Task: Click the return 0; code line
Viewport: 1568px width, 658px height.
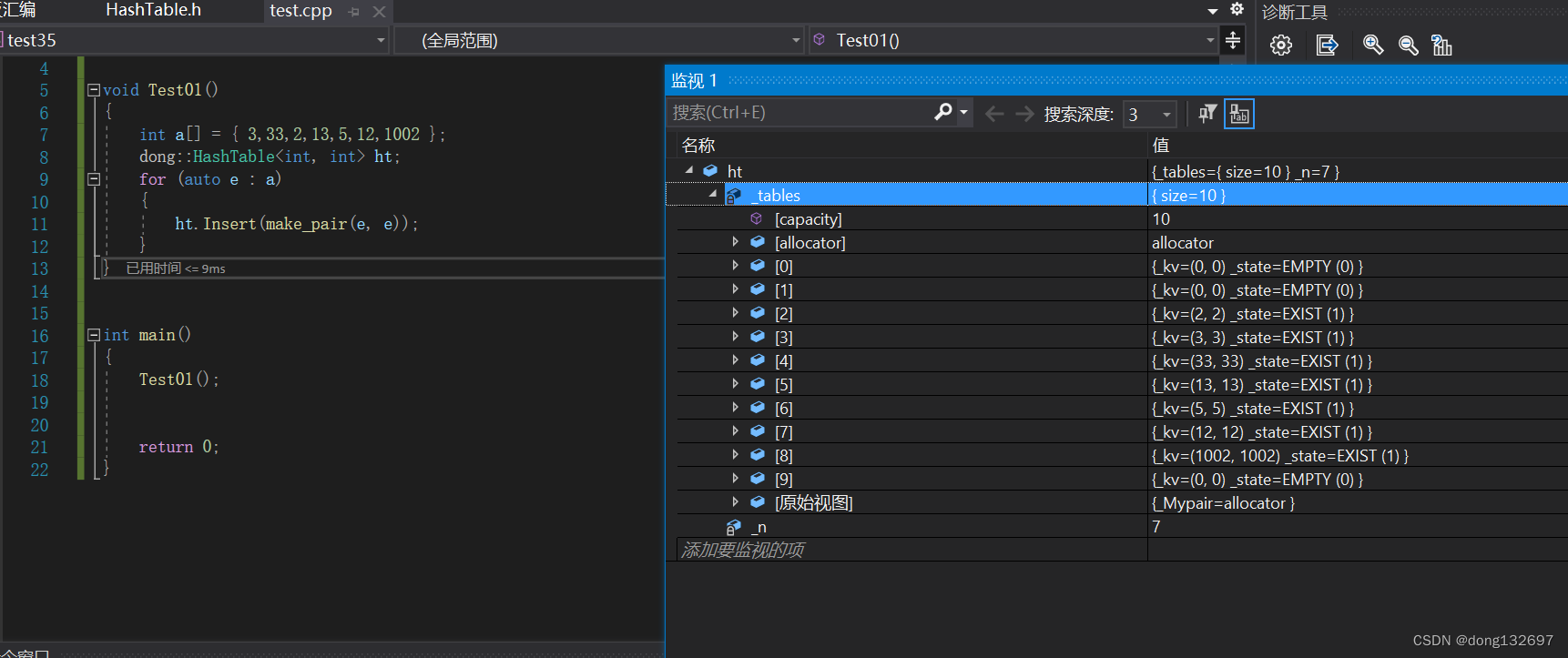Action: [178, 447]
